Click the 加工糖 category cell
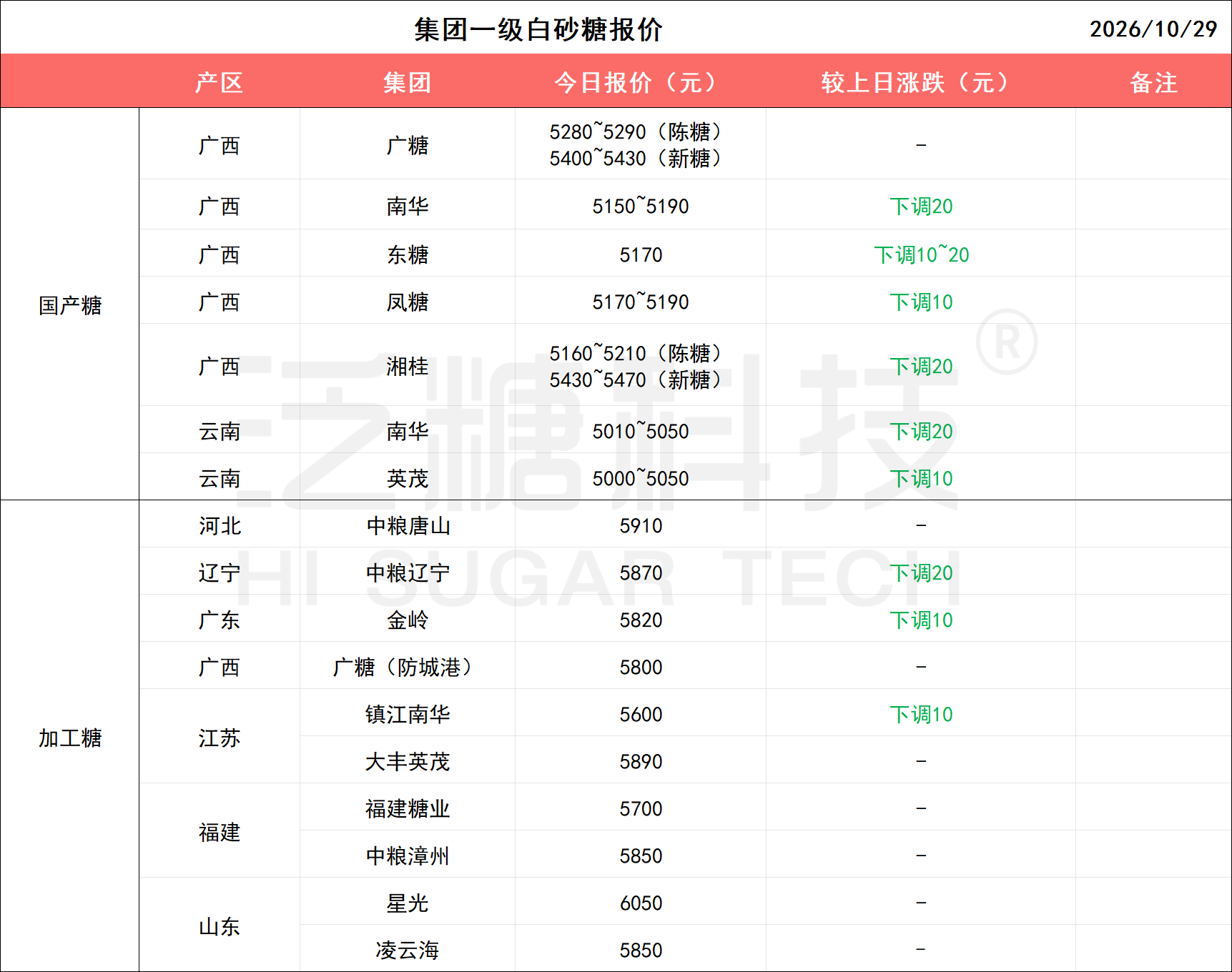This screenshot has width=1232, height=972. pyautogui.click(x=70, y=738)
